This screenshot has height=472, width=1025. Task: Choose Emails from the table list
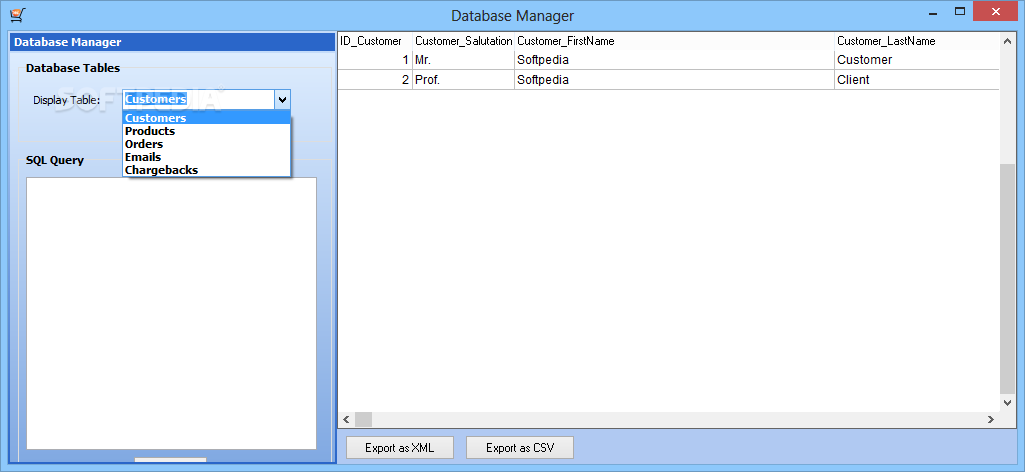[207, 157]
